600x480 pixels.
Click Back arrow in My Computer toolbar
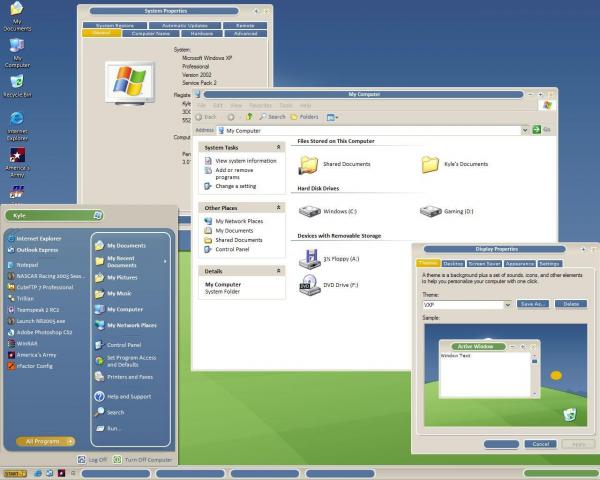pos(206,117)
